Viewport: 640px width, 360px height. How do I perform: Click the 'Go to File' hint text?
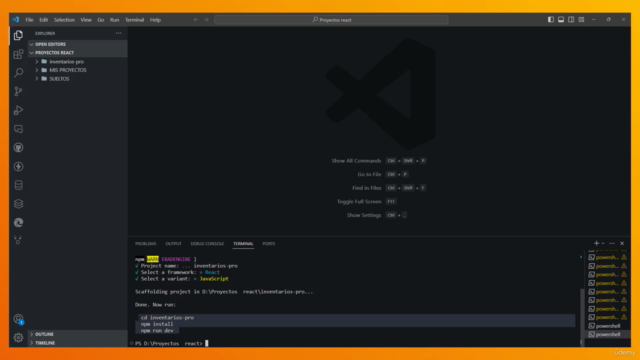[369, 174]
